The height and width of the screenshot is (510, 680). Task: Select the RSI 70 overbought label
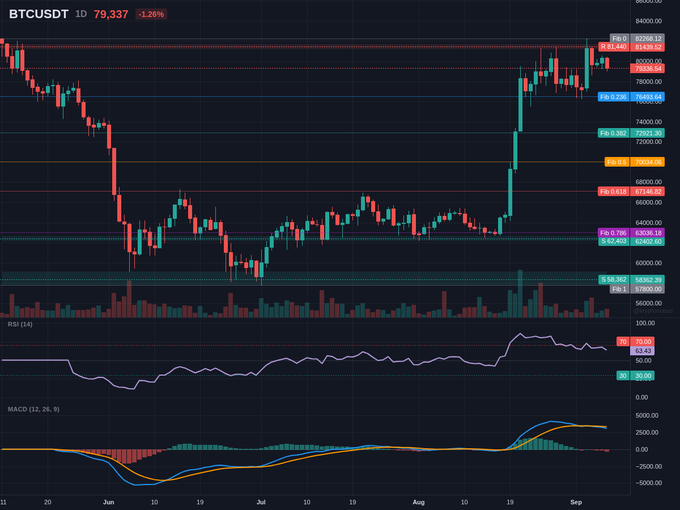pos(623,342)
